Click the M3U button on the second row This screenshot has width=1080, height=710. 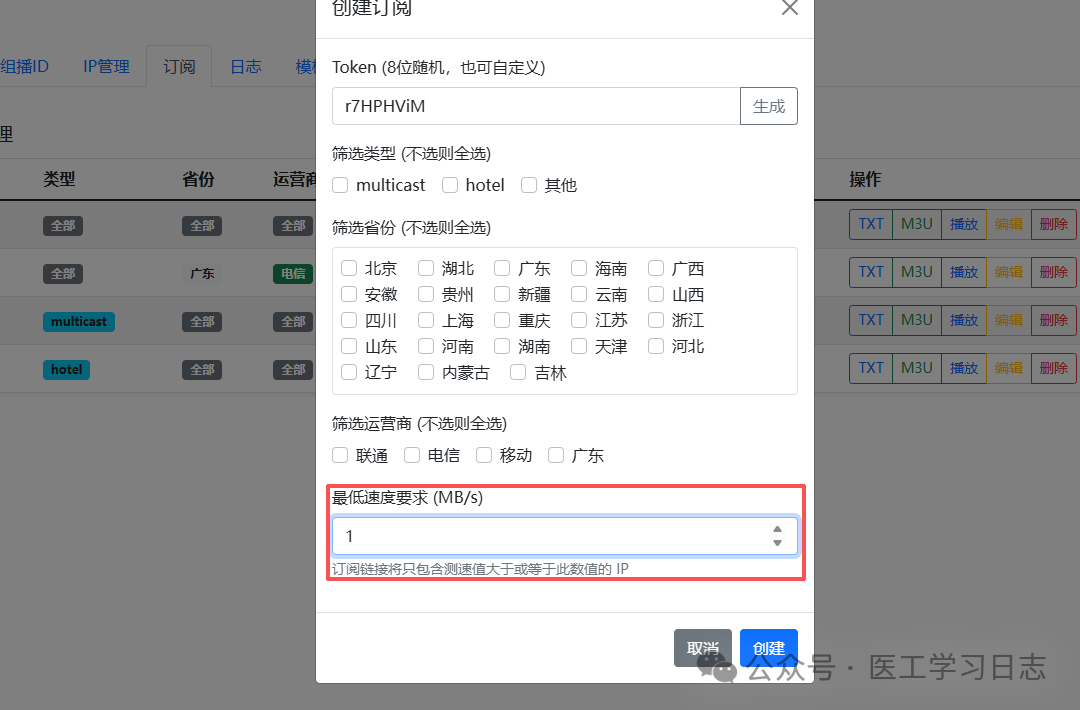[916, 272]
